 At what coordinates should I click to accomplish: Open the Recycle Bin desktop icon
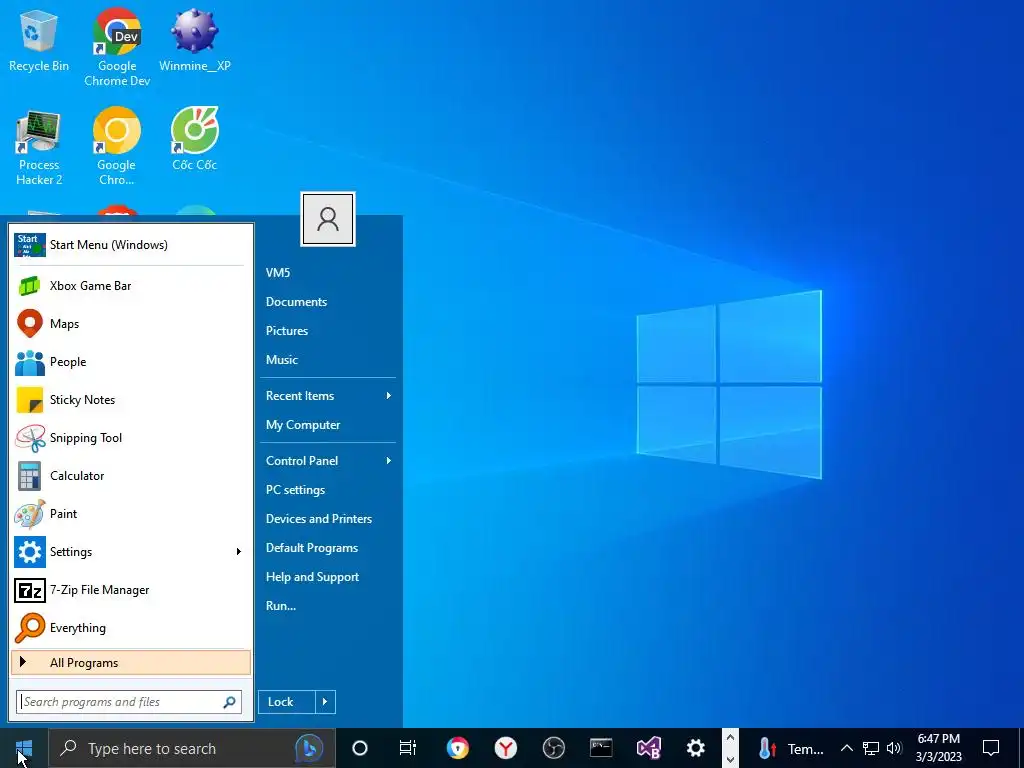coord(39,40)
